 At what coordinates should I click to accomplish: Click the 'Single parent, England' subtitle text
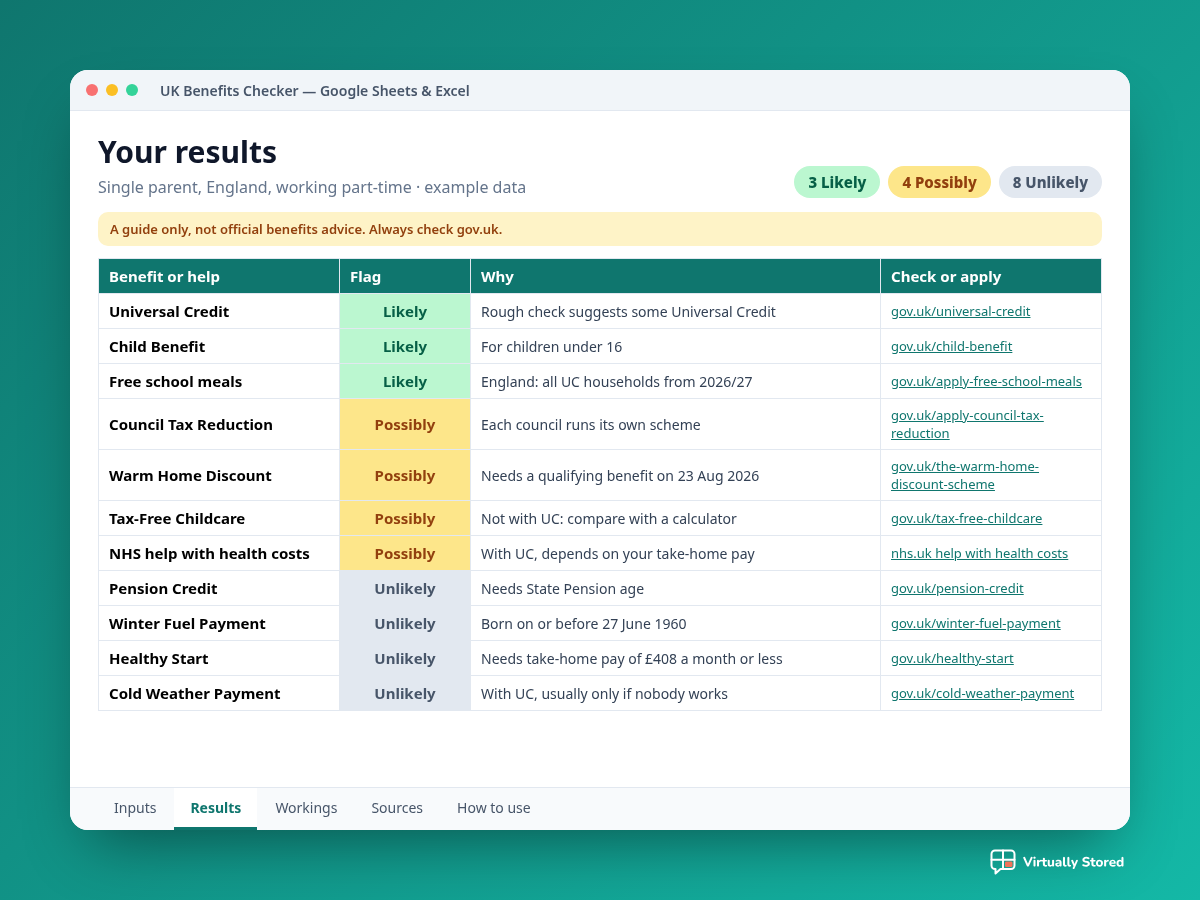point(312,187)
